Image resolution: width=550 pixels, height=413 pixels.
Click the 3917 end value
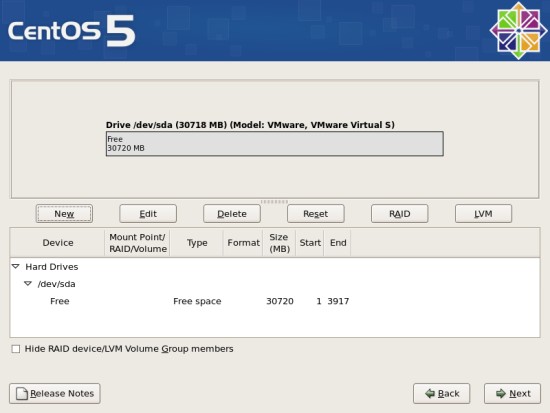[338, 301]
